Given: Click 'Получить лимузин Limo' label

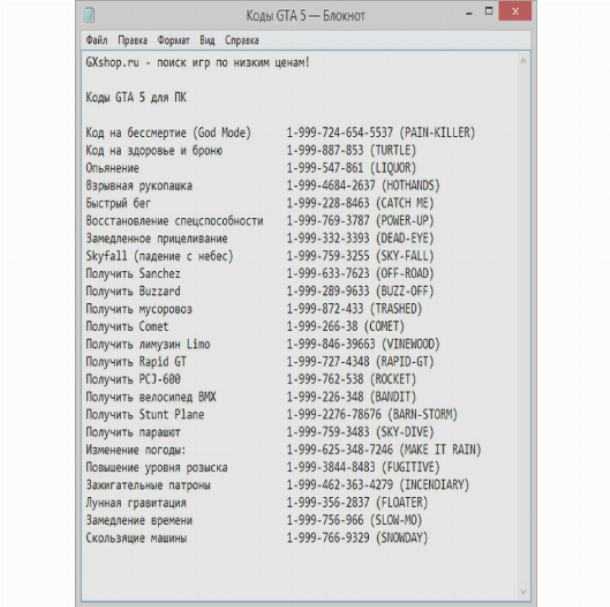Looking at the screenshot, I should click(147, 344).
